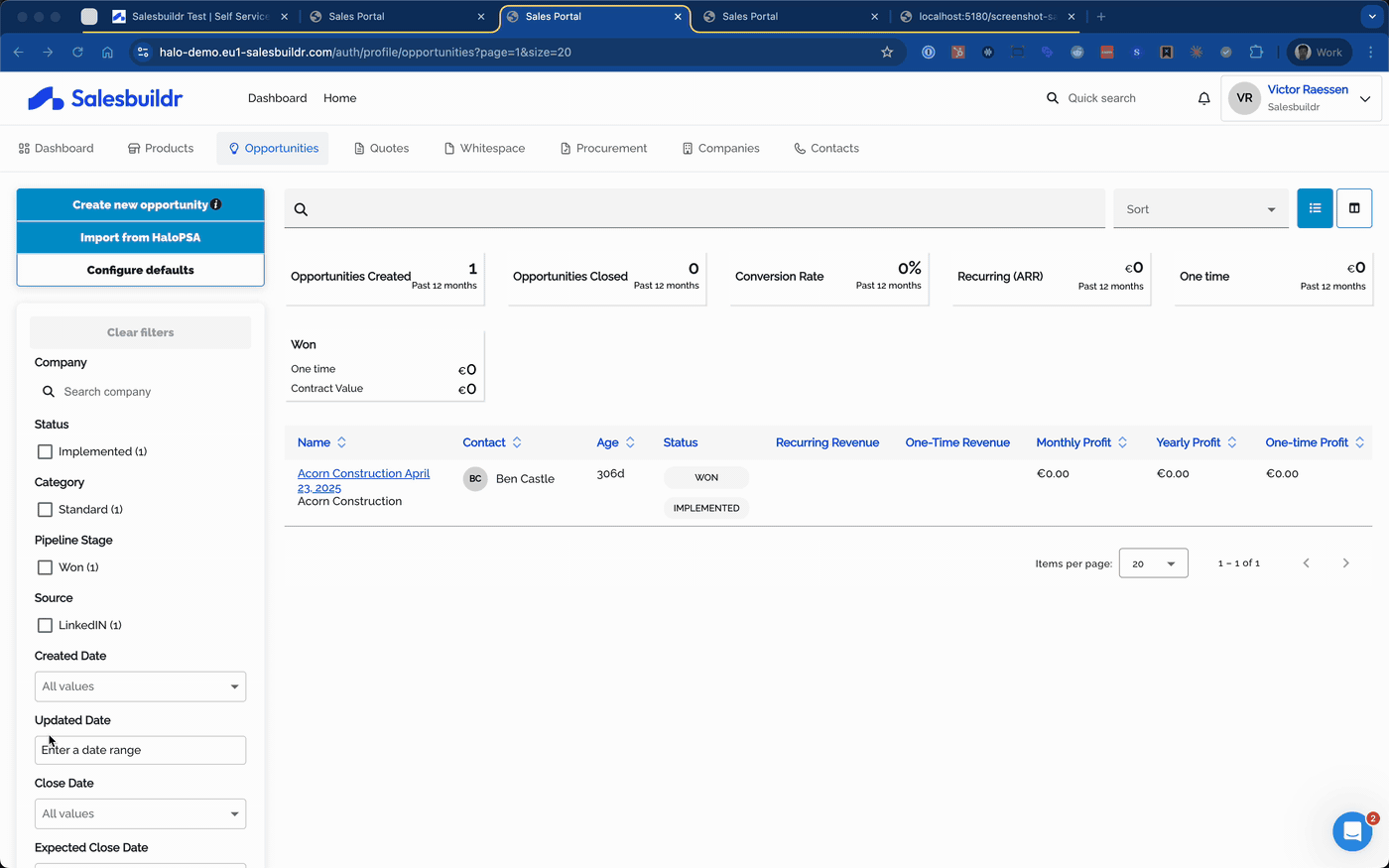Switch to localhost:5180 browser tab
Image resolution: width=1389 pixels, height=868 pixels.
click(986, 16)
